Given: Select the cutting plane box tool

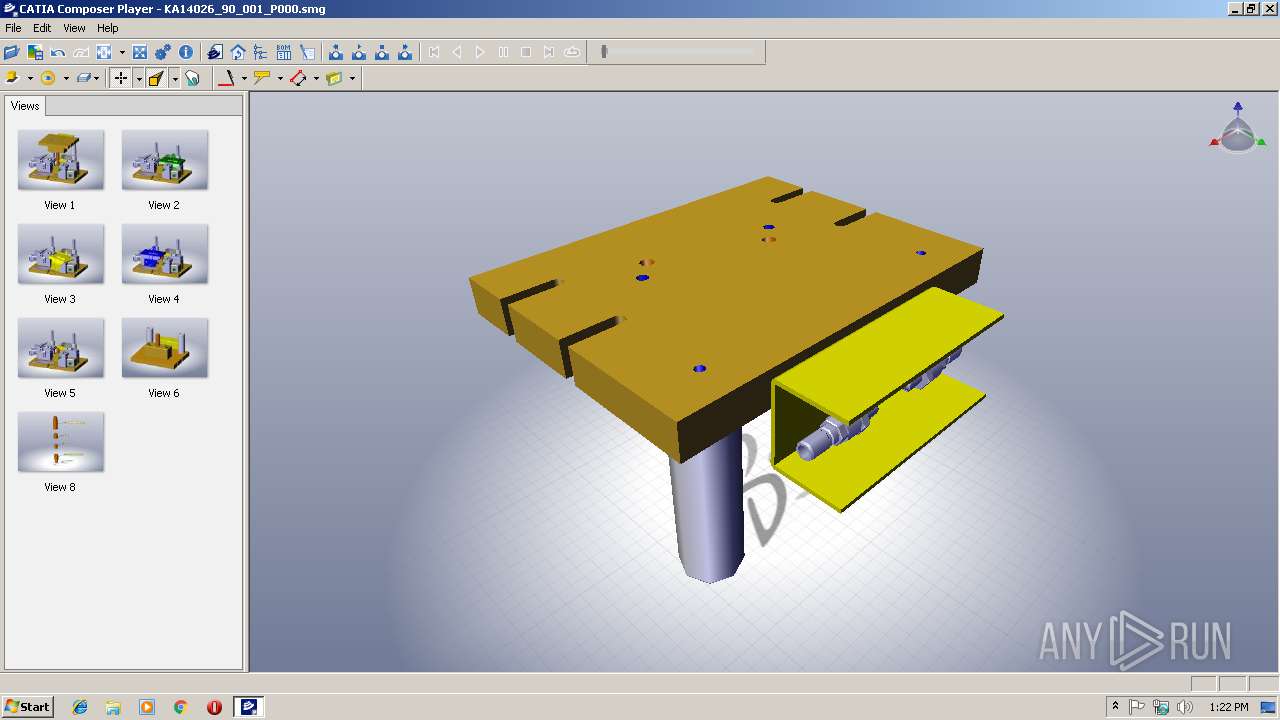Looking at the screenshot, I should pyautogui.click(x=334, y=78).
